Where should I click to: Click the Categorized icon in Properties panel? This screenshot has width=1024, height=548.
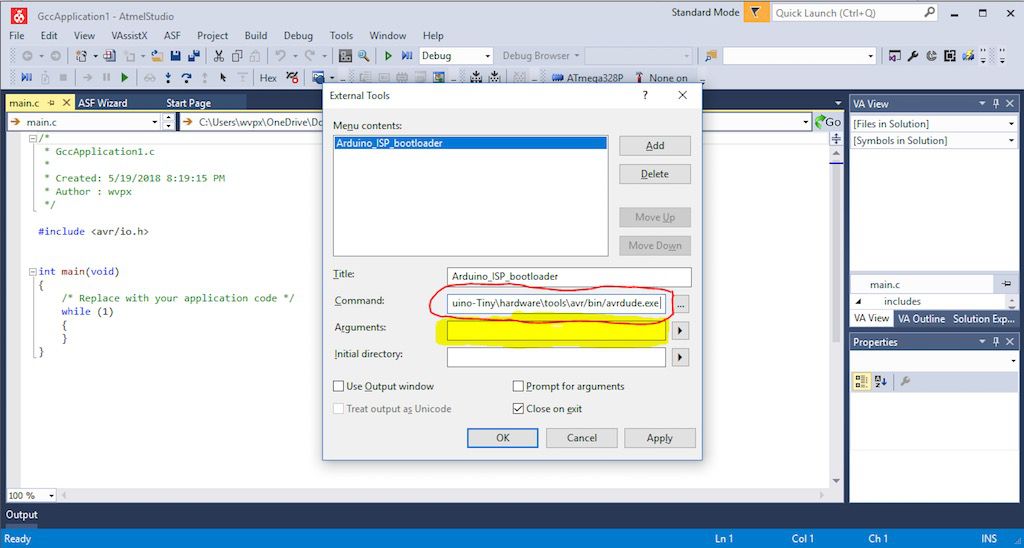click(862, 381)
